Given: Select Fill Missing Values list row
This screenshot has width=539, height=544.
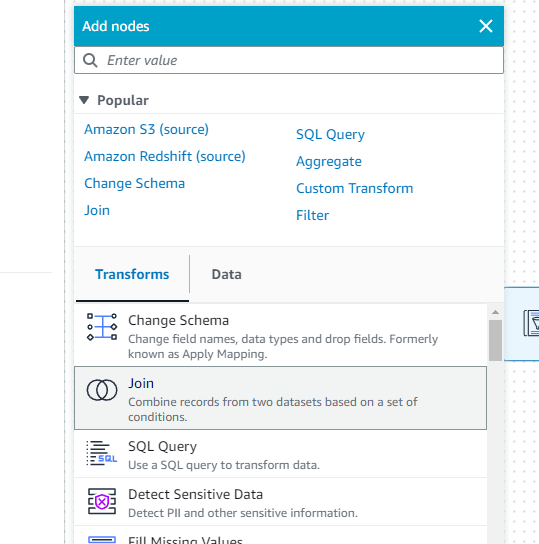Looking at the screenshot, I should pyautogui.click(x=281, y=535).
